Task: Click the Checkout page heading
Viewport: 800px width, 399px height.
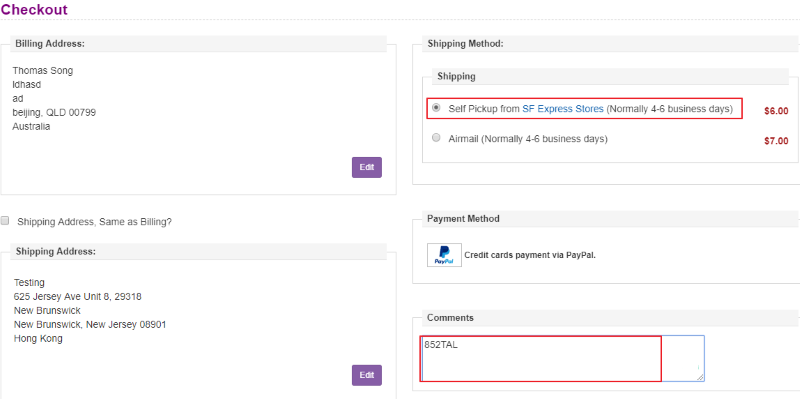Action: [x=34, y=9]
